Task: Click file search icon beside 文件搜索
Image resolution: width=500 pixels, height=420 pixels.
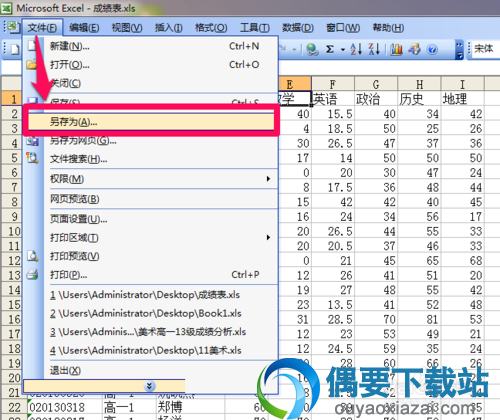Action: (33, 158)
